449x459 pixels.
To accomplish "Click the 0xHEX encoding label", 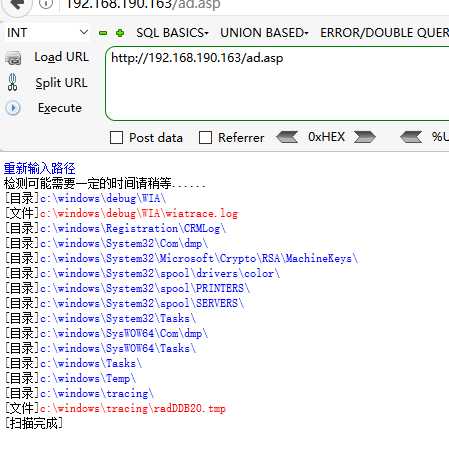I will click(326, 137).
